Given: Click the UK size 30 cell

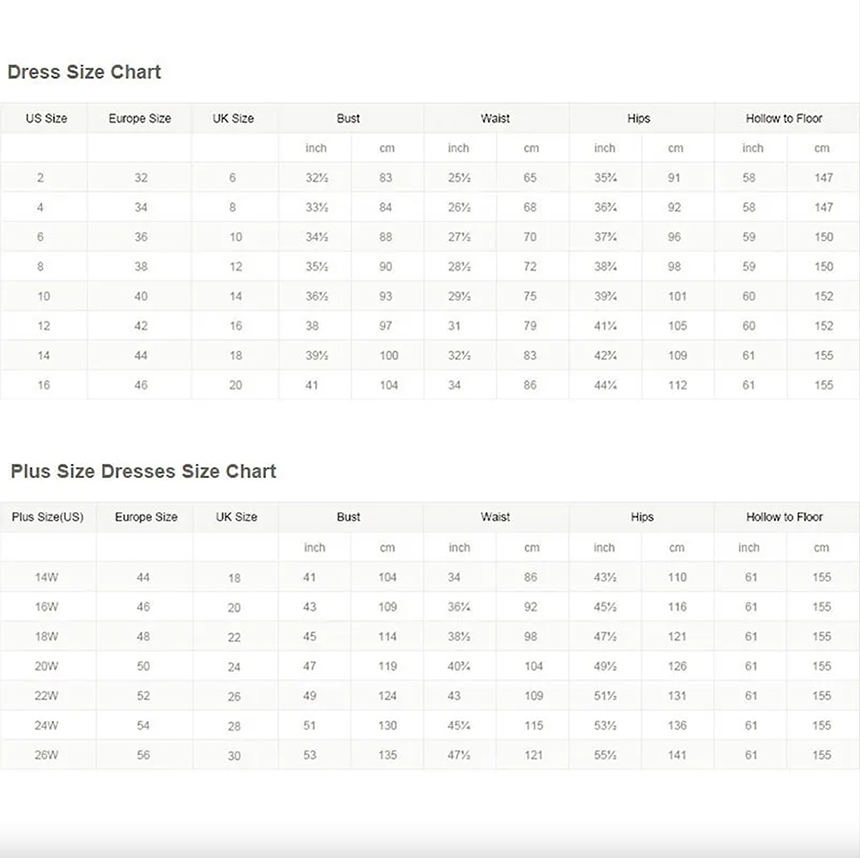Looking at the screenshot, I should click(234, 755).
